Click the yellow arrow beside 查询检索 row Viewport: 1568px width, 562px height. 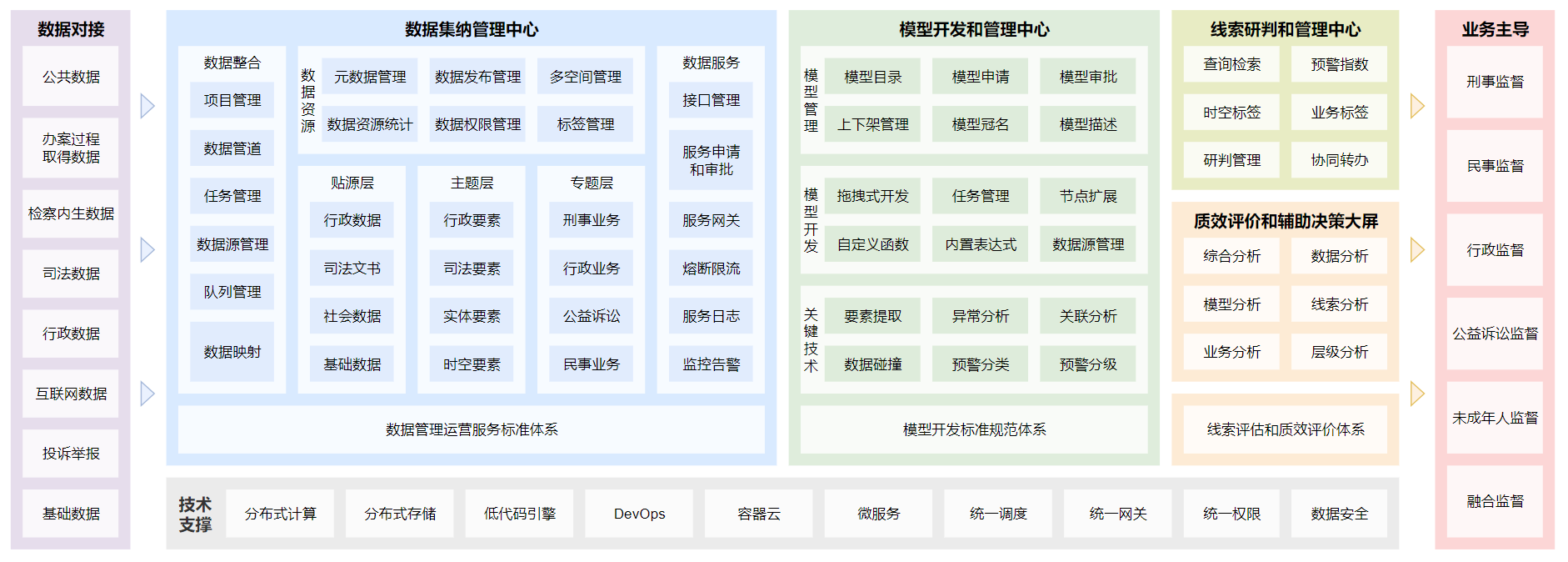pyautogui.click(x=1417, y=106)
